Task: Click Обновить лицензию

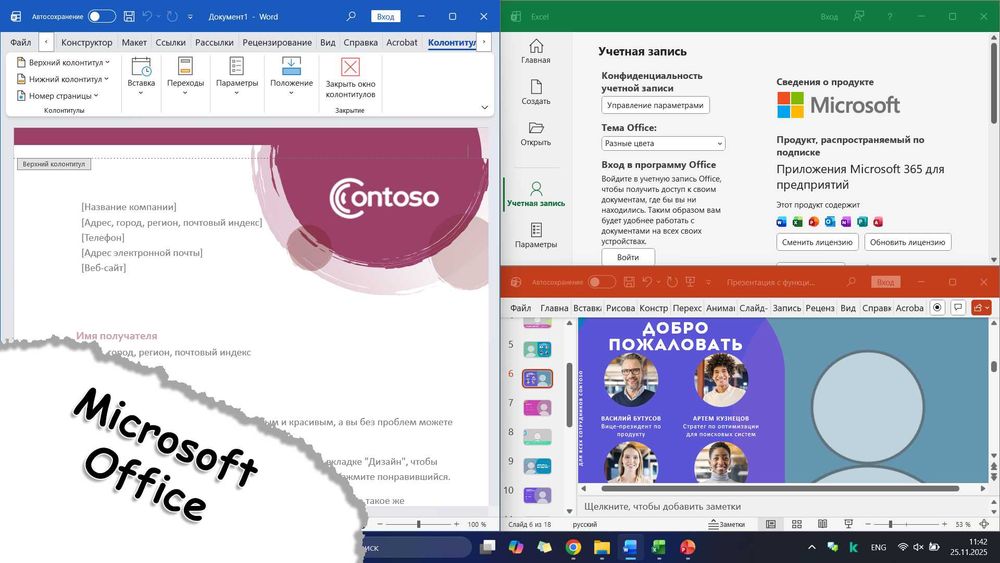Action: click(908, 242)
